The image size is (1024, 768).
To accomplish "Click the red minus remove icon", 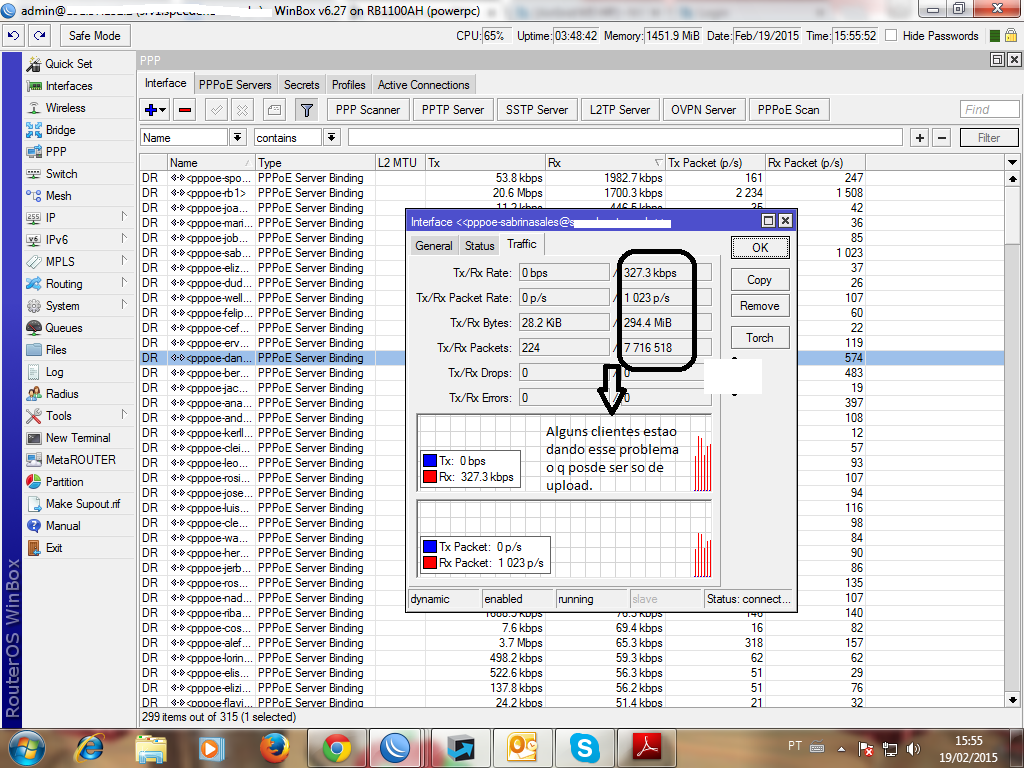I will 185,110.
